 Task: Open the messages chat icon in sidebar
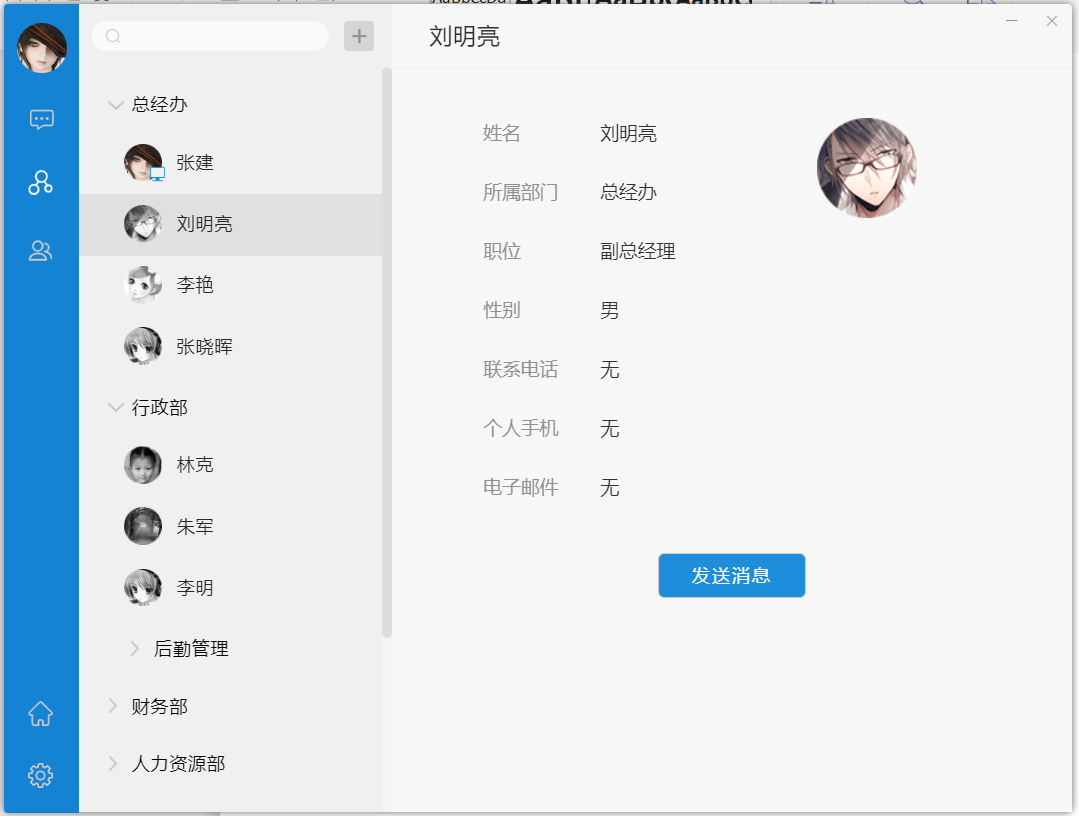(x=41, y=120)
